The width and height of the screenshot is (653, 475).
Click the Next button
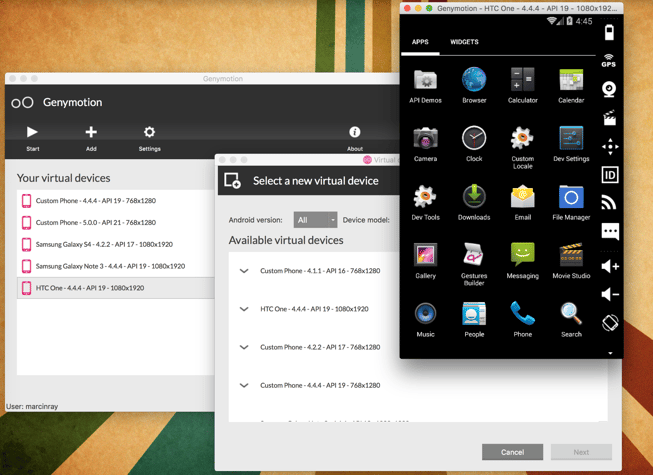point(581,452)
